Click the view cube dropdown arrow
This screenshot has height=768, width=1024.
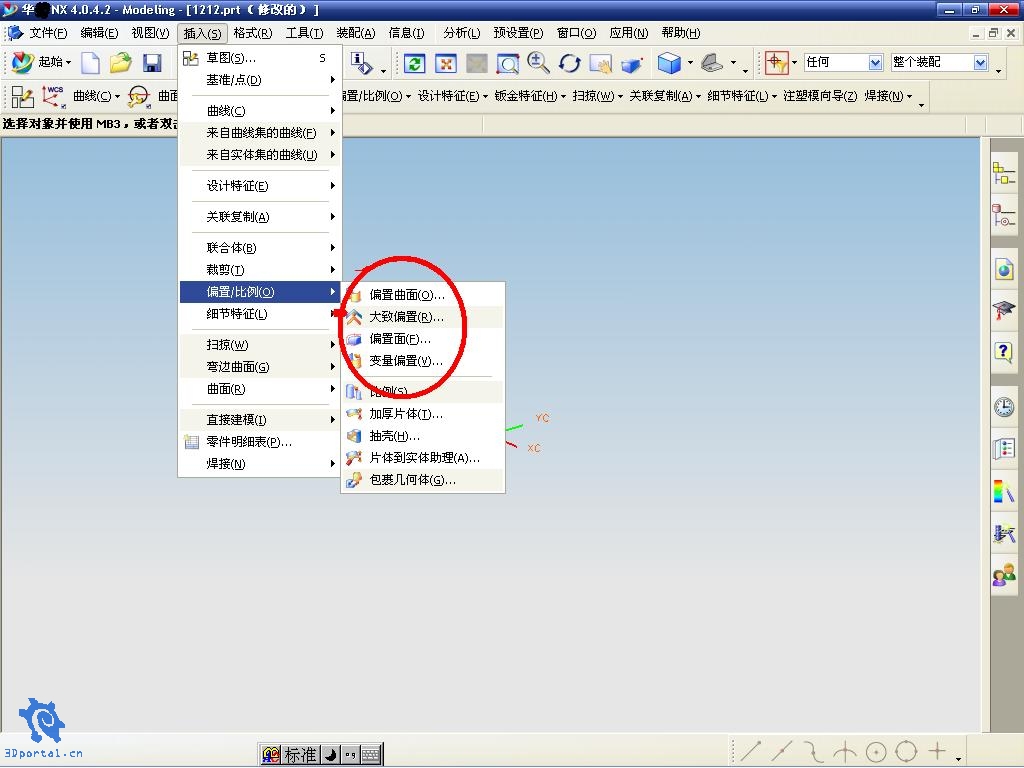690,63
